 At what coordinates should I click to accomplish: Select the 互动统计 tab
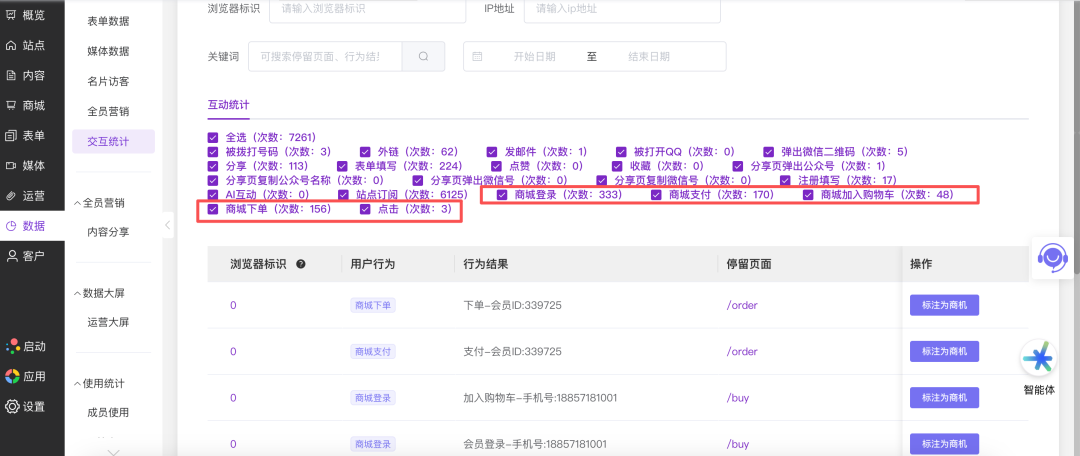tap(228, 105)
